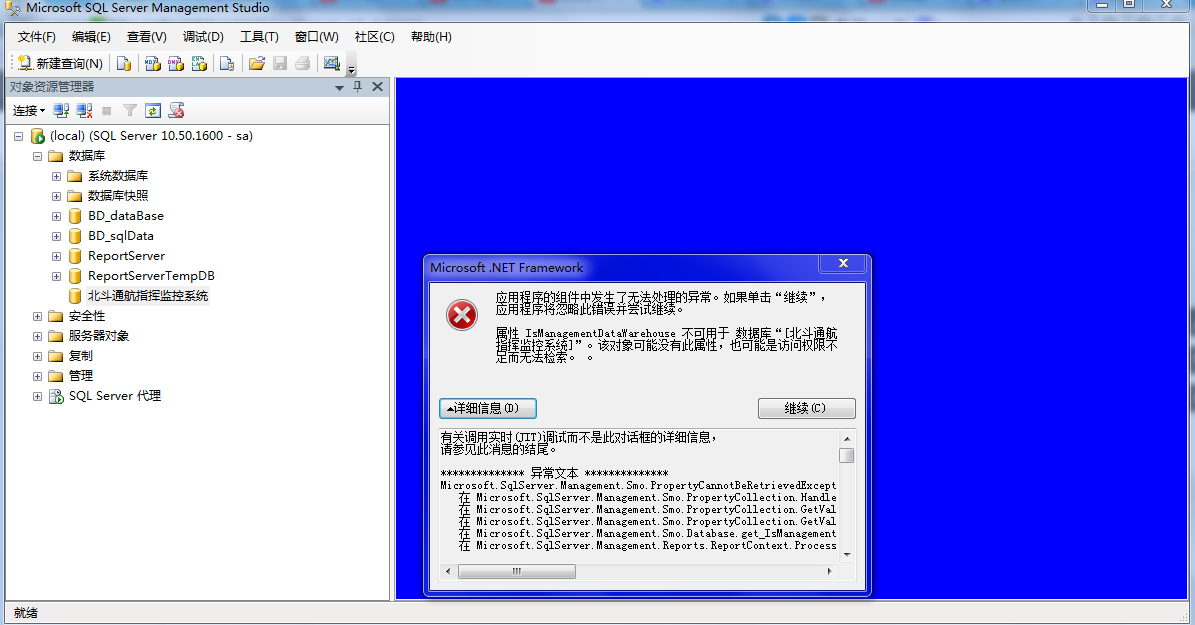Screen dimensions: 1195x625
Task: Refresh the Object Explorer tree
Action: click(x=152, y=111)
